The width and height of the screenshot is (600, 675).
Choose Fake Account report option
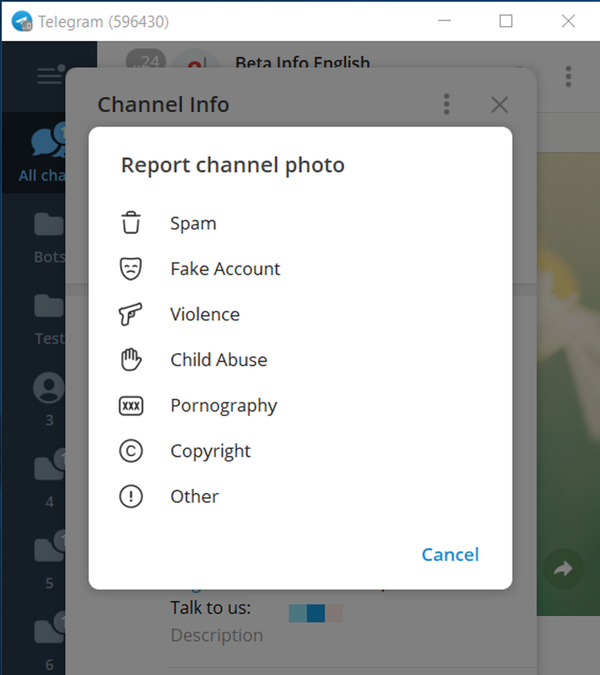225,269
